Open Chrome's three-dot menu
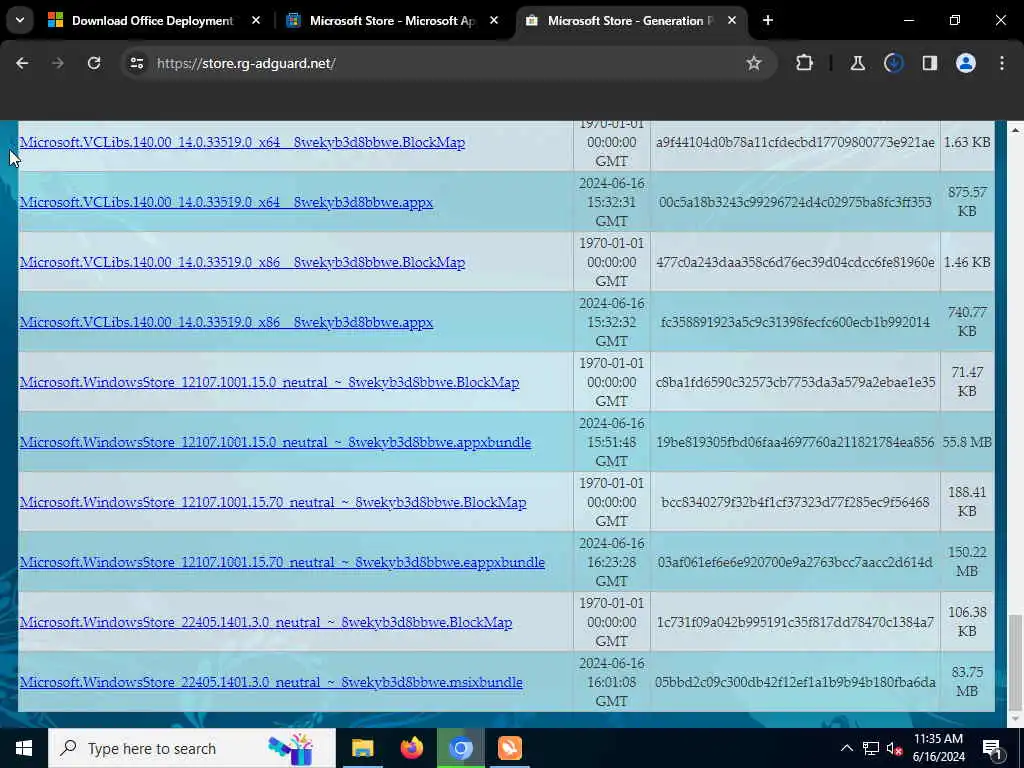Screen dimensions: 1024x768 point(1002,63)
